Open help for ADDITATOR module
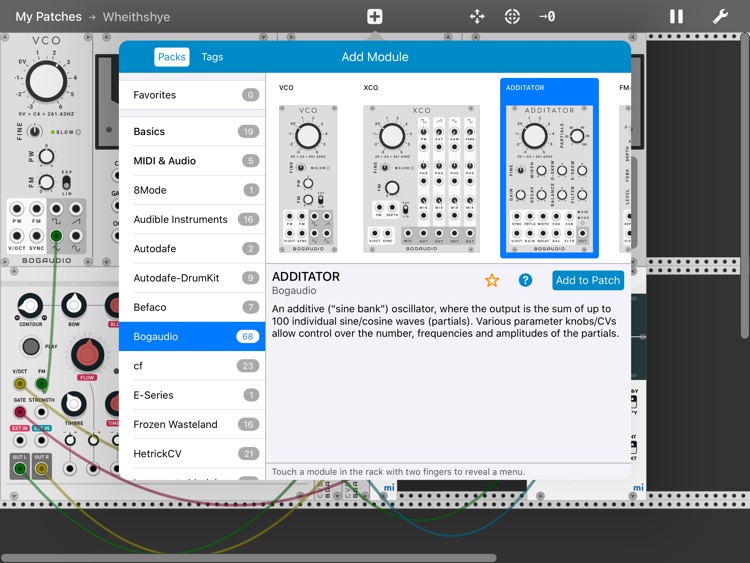This screenshot has height=563, width=750. click(x=525, y=280)
